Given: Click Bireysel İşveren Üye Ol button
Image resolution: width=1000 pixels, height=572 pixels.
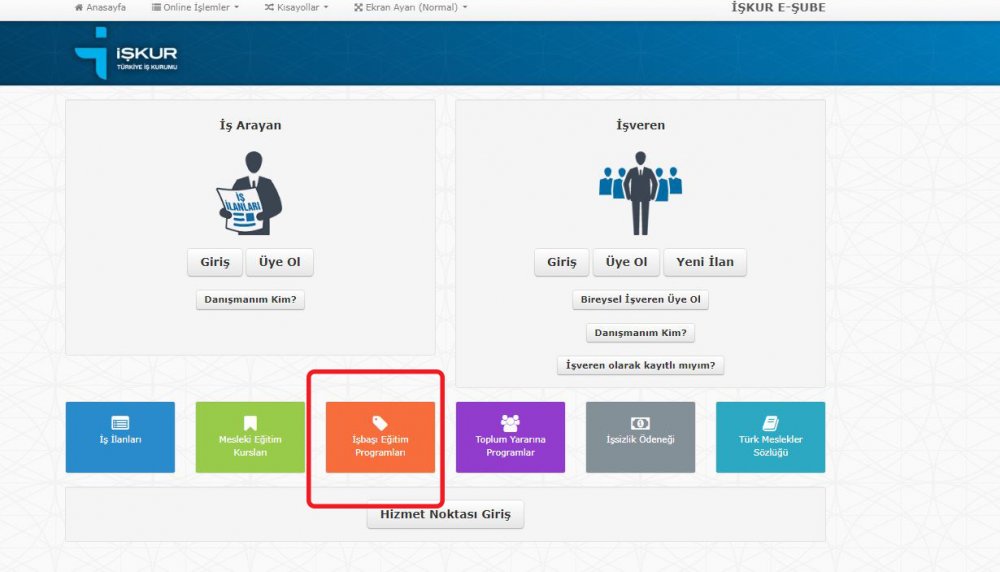Looking at the screenshot, I should (640, 300).
